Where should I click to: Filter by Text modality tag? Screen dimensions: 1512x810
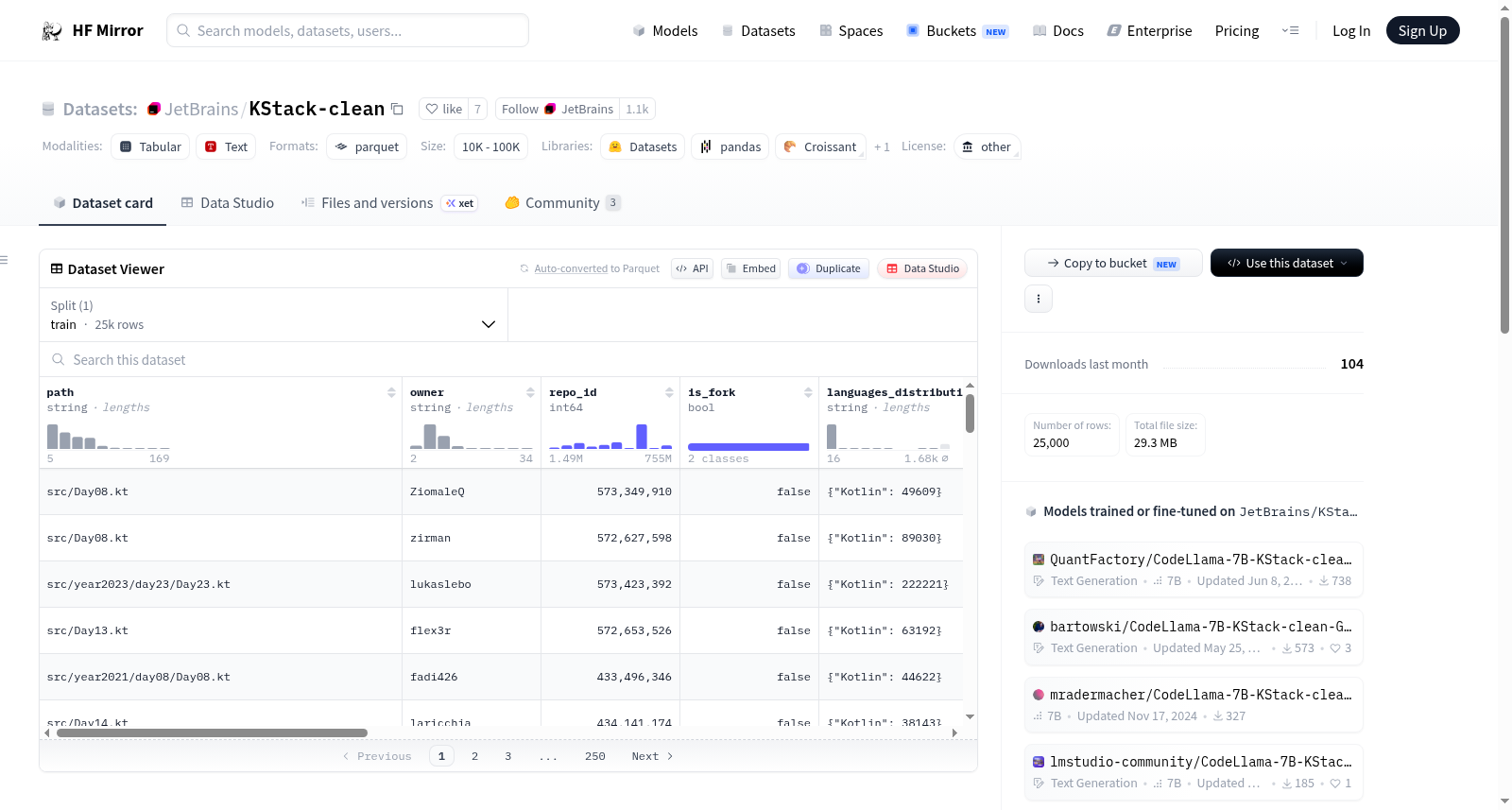pos(226,146)
